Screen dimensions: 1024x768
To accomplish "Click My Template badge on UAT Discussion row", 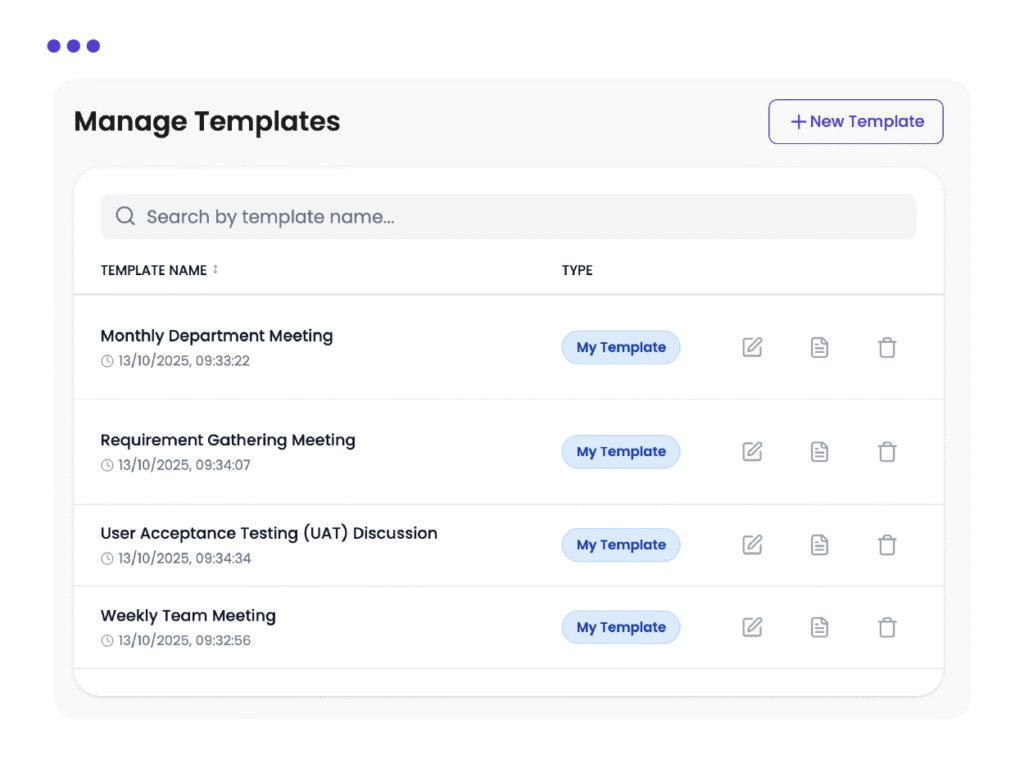I will (x=620, y=545).
